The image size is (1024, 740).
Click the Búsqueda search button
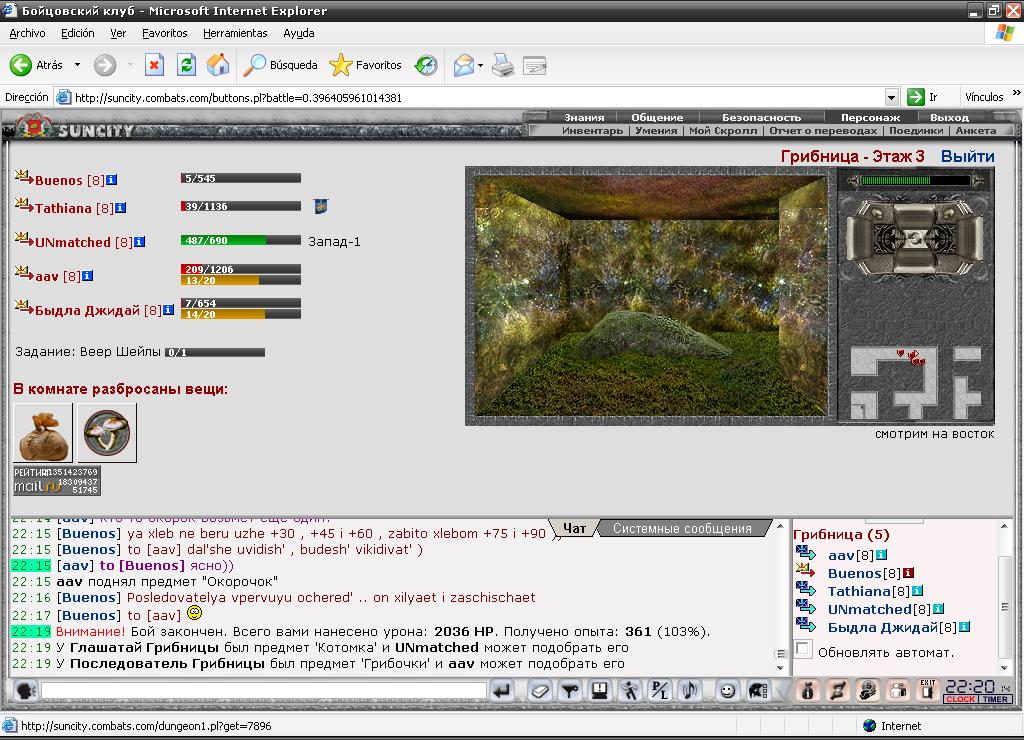280,65
